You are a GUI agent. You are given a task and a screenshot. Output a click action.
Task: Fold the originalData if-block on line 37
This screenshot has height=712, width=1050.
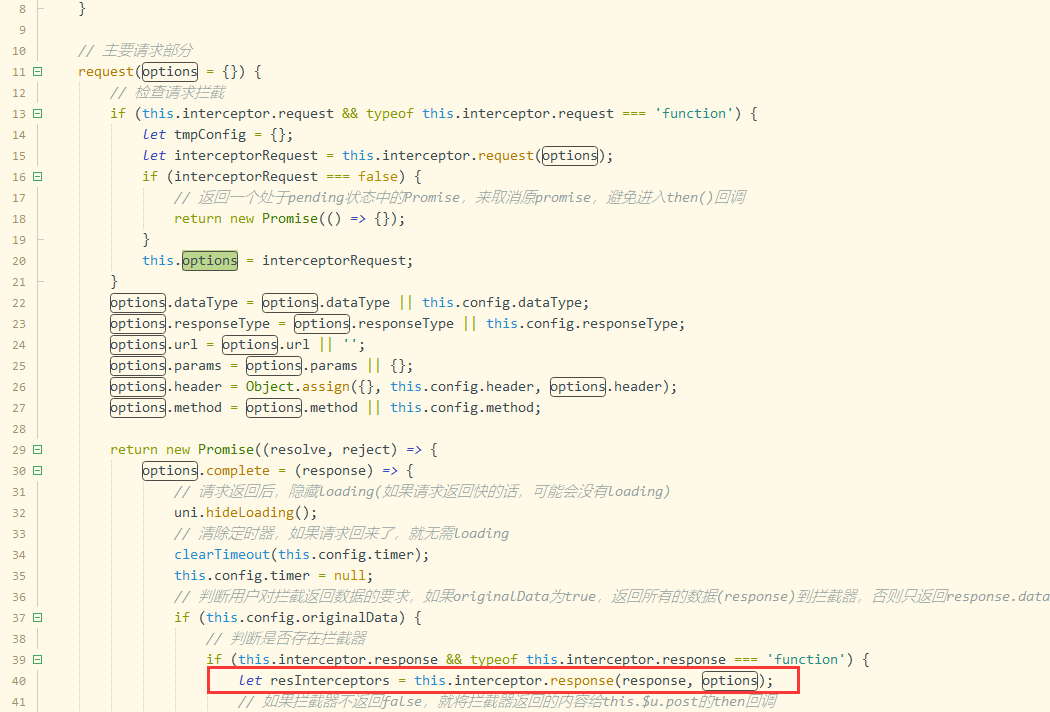click(37, 618)
